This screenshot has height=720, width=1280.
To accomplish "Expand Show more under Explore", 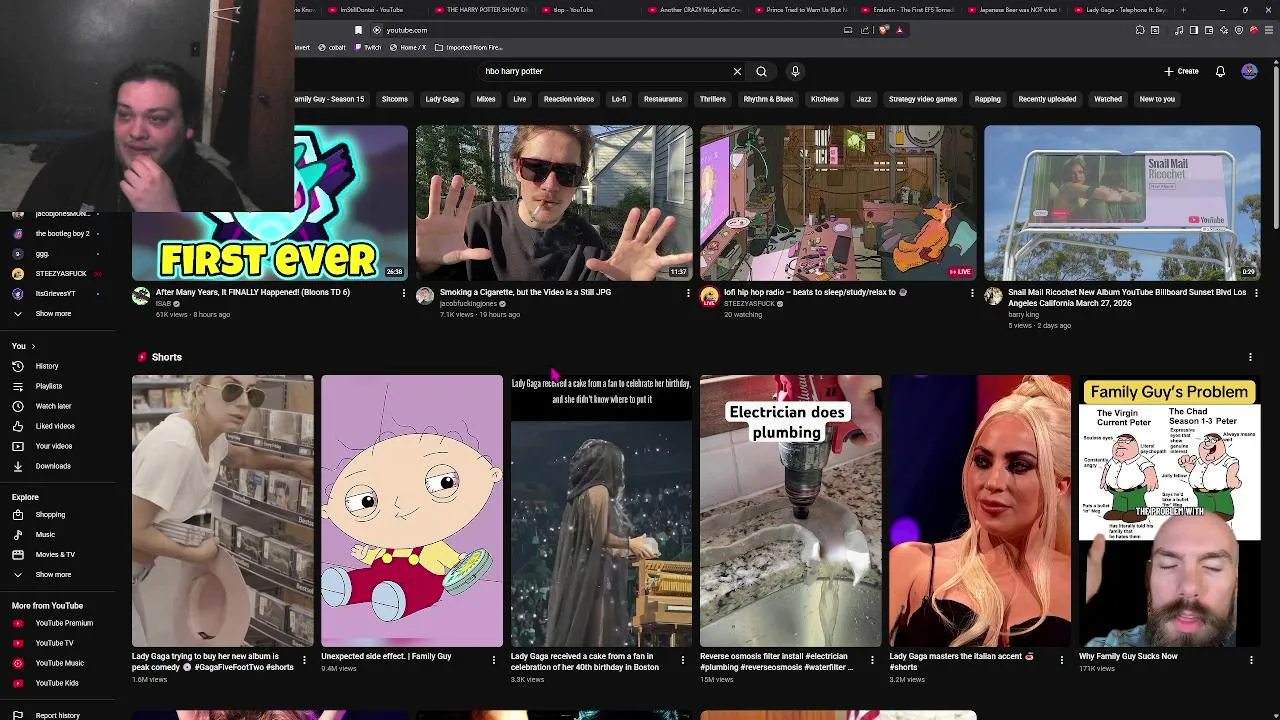I will point(53,575).
